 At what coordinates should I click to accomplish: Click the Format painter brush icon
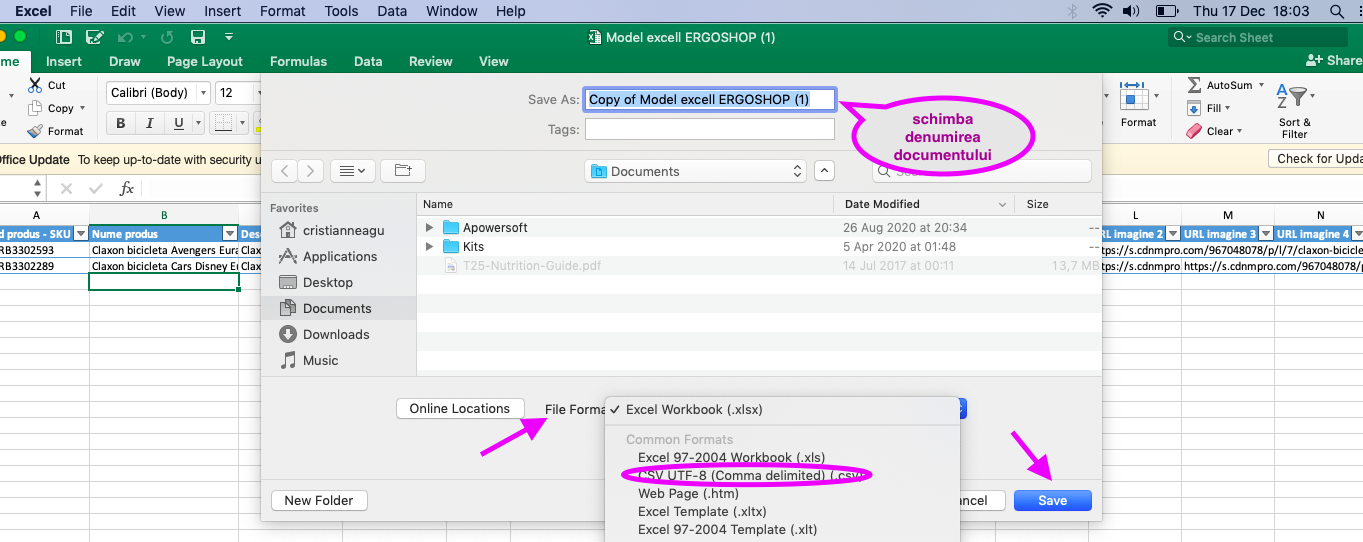(35, 131)
